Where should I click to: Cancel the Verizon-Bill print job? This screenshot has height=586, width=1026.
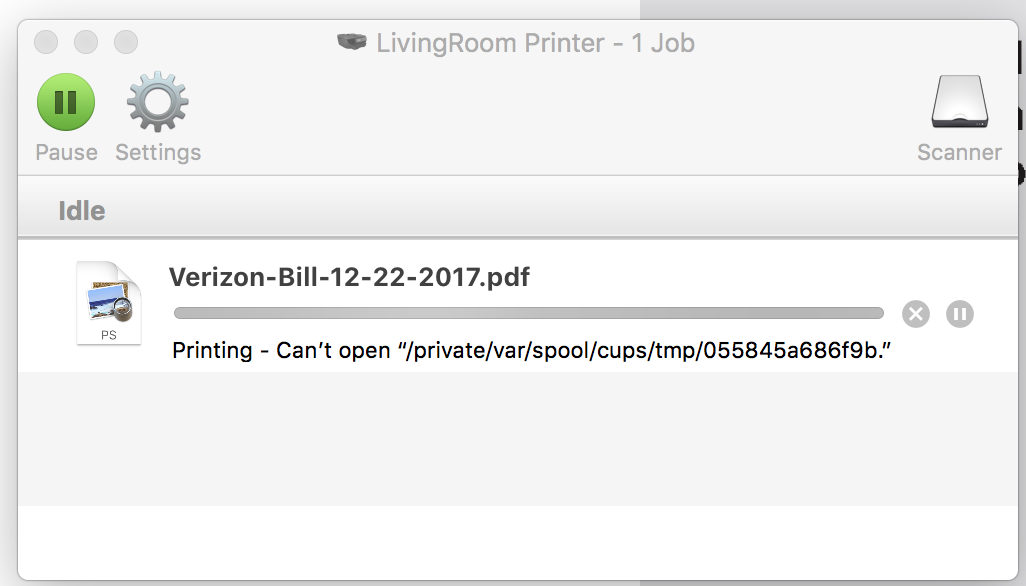(x=915, y=314)
